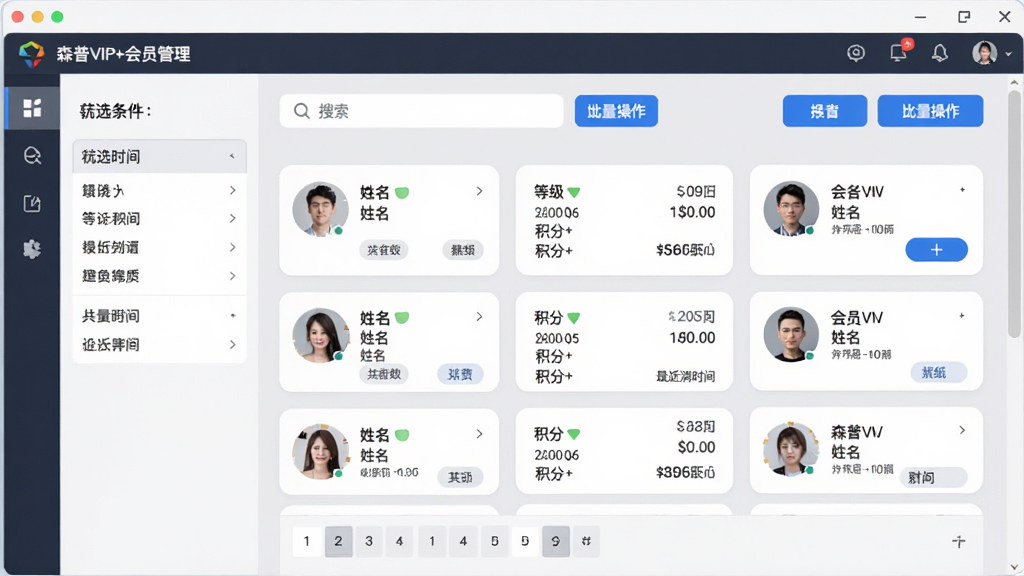Click the 筛选条件 heading
Screen dimensions: 1024x576
tap(116, 112)
